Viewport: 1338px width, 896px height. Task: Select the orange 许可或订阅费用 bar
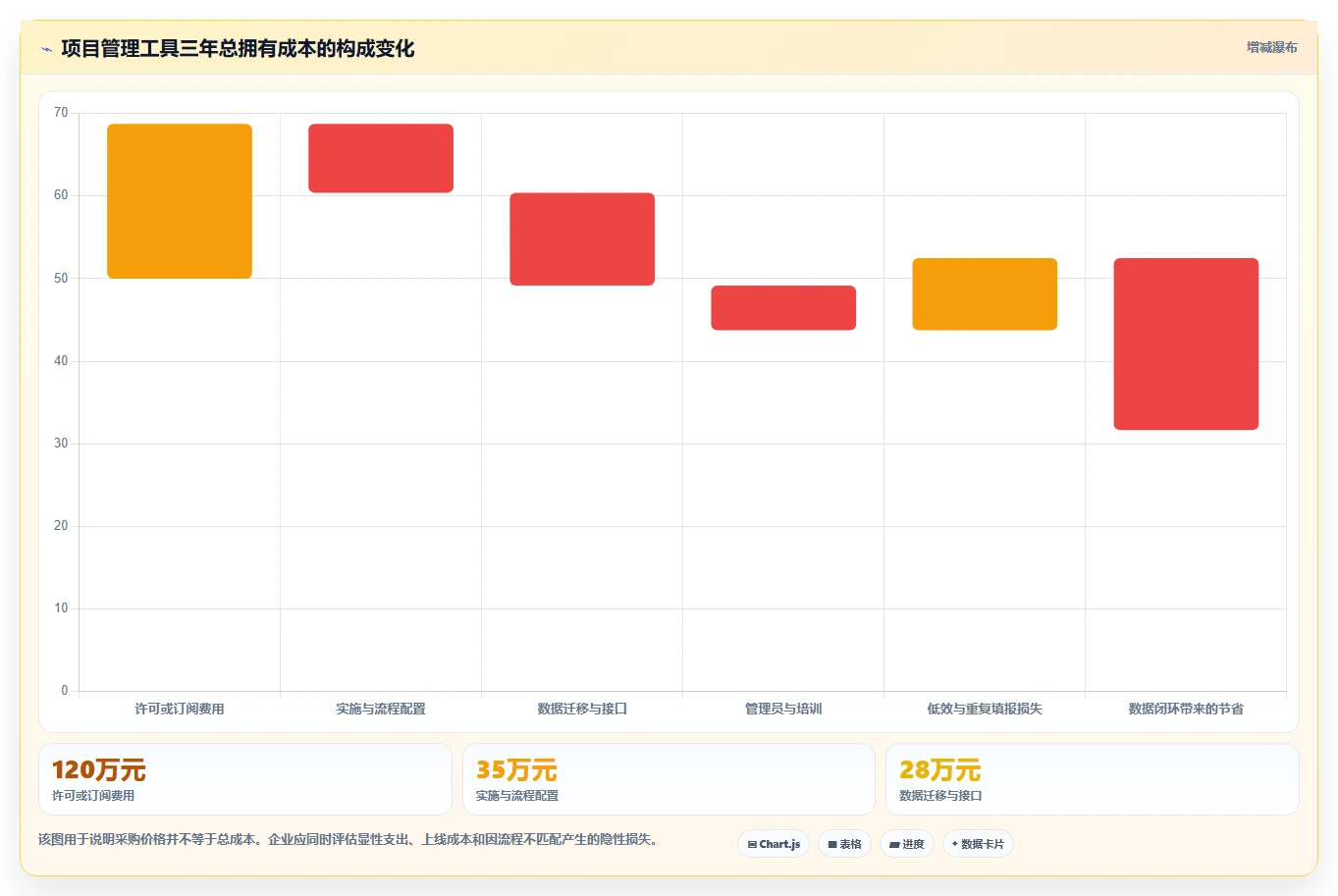pos(180,201)
